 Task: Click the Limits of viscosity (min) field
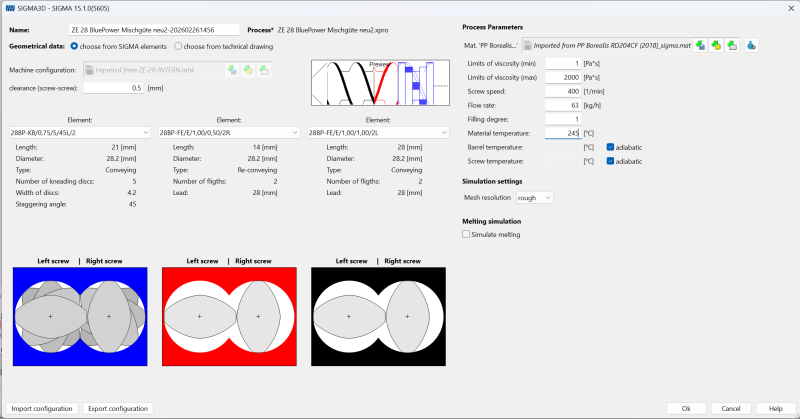563,63
